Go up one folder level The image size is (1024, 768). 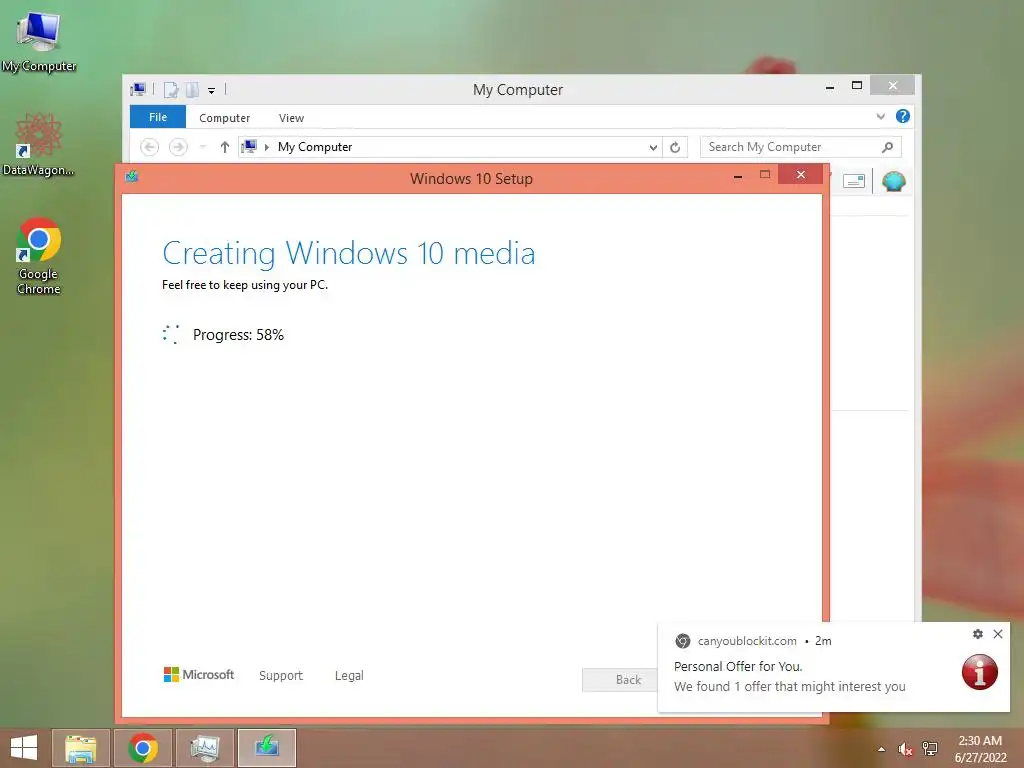pos(225,147)
